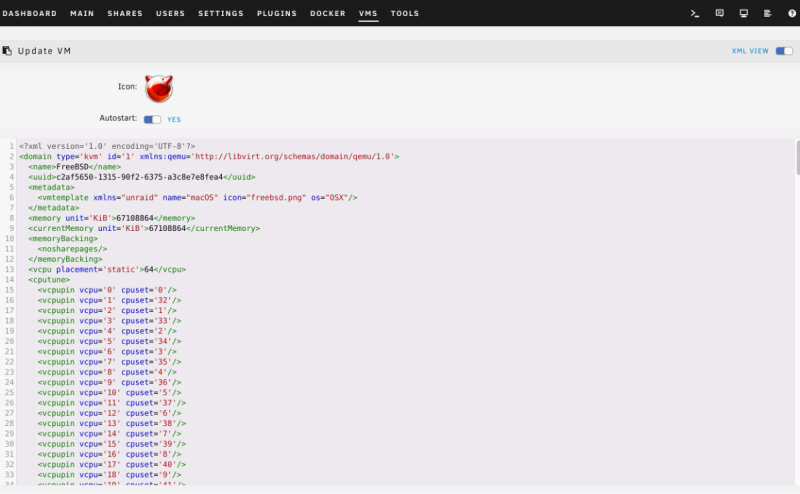Click the Update VM heading text

tap(44, 51)
